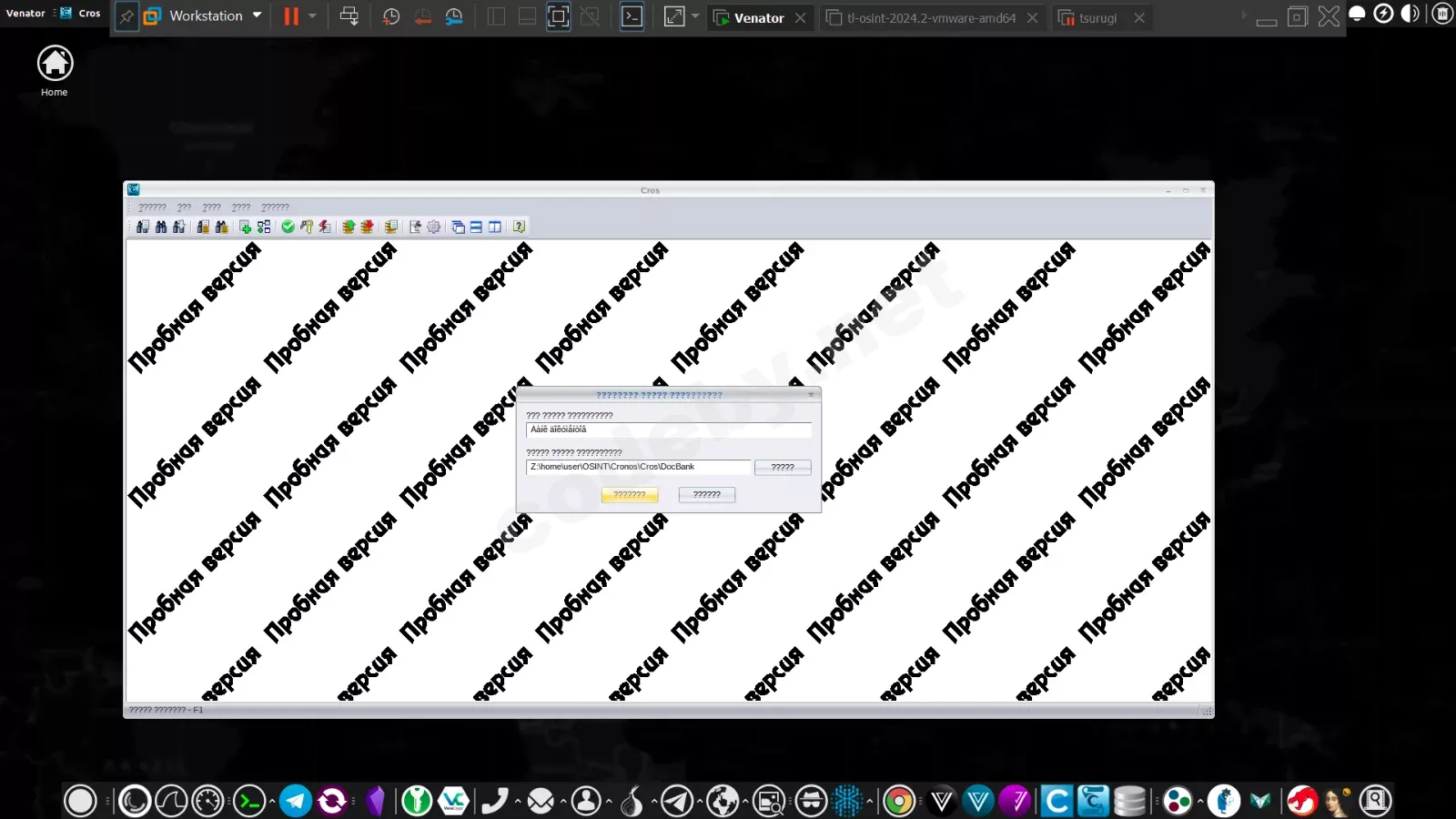Expand the dropdown arrow next to the pause button

(313, 15)
